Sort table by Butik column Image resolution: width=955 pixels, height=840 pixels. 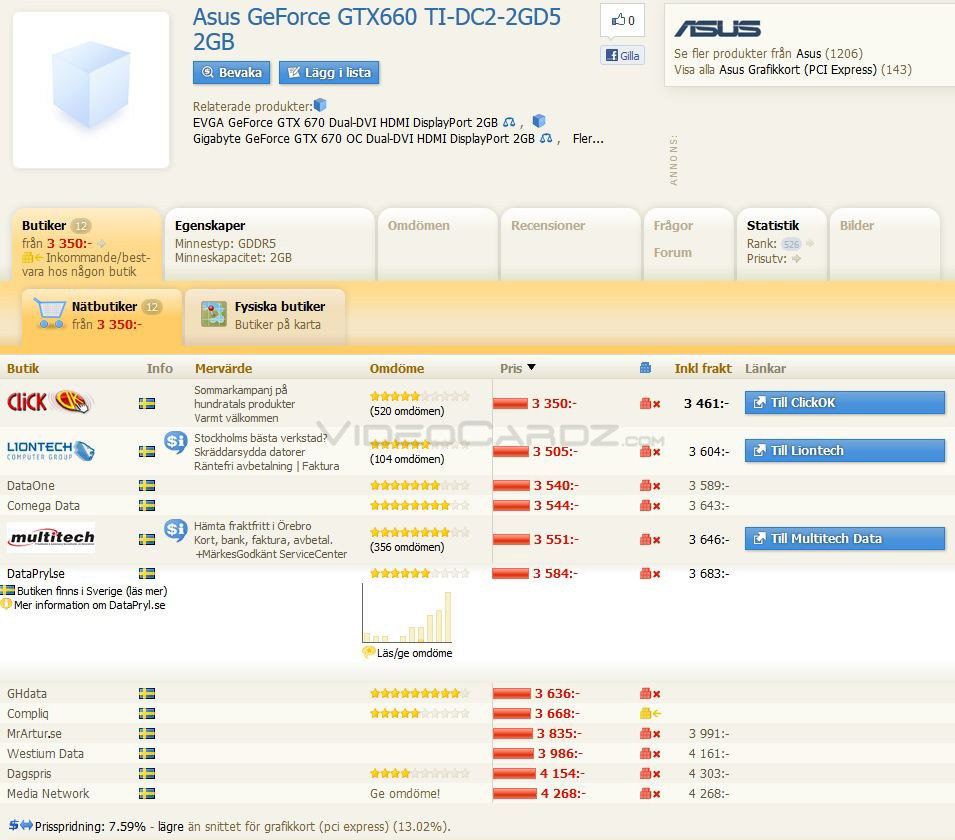[x=23, y=369]
